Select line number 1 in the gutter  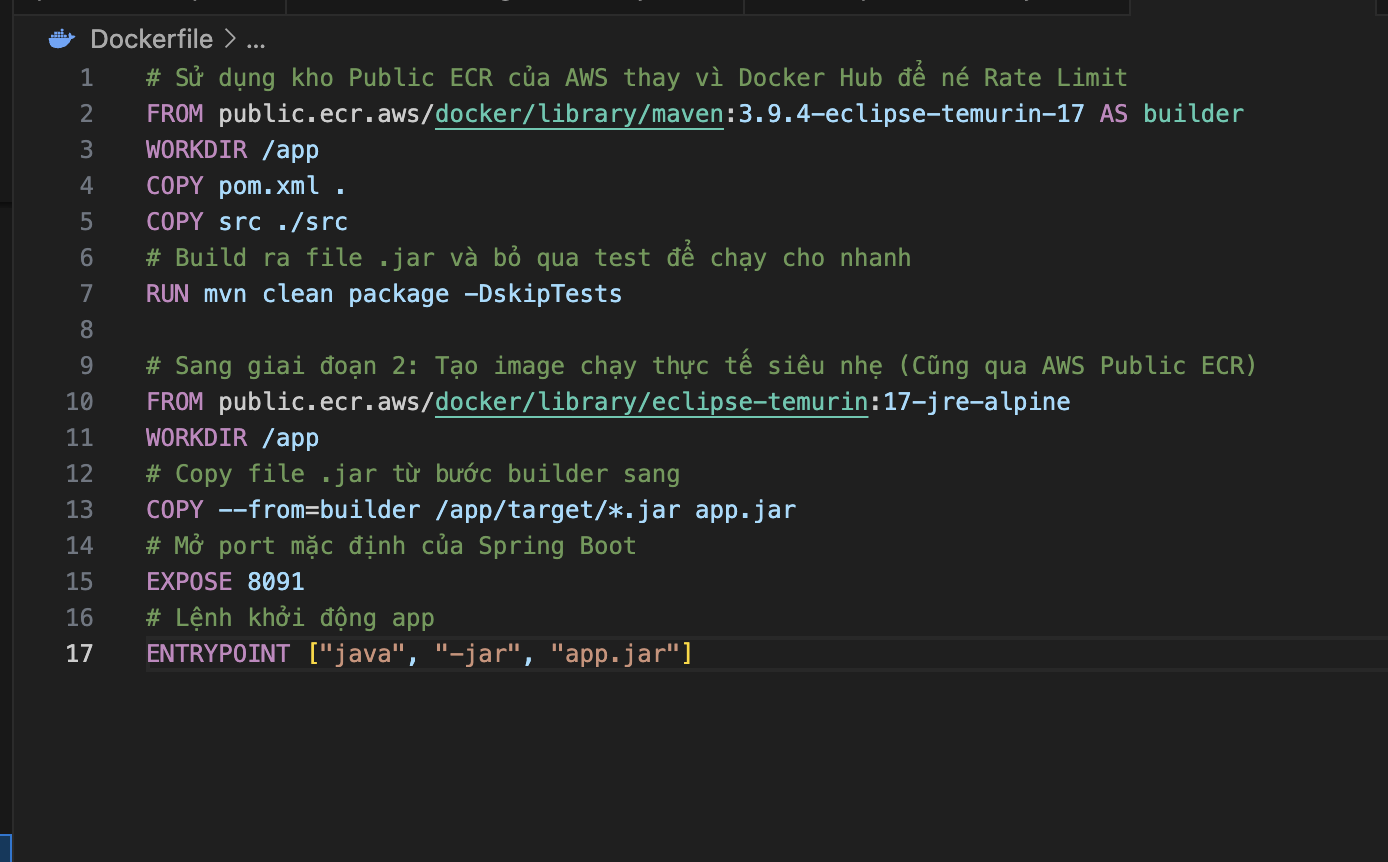point(86,78)
